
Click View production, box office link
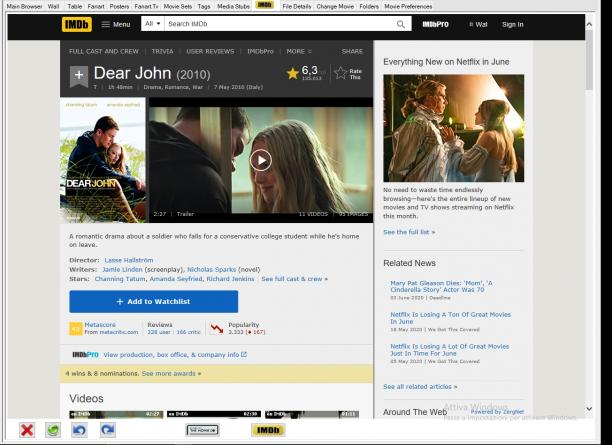[175, 354]
